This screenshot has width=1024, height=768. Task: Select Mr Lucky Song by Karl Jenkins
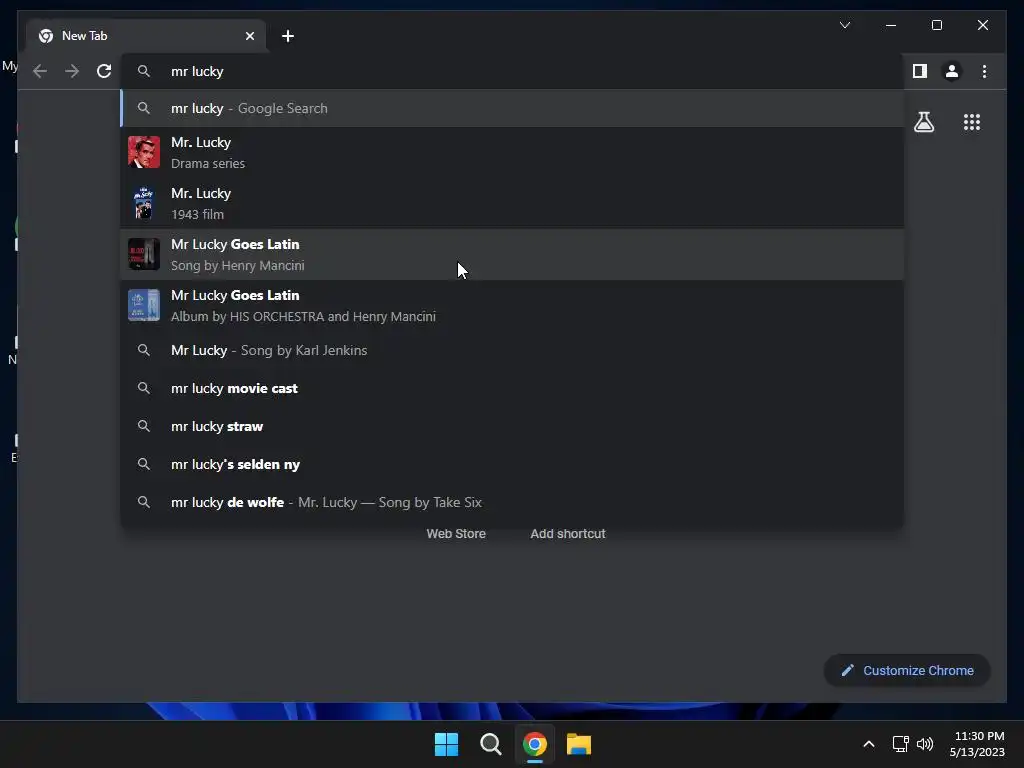pyautogui.click(x=512, y=350)
